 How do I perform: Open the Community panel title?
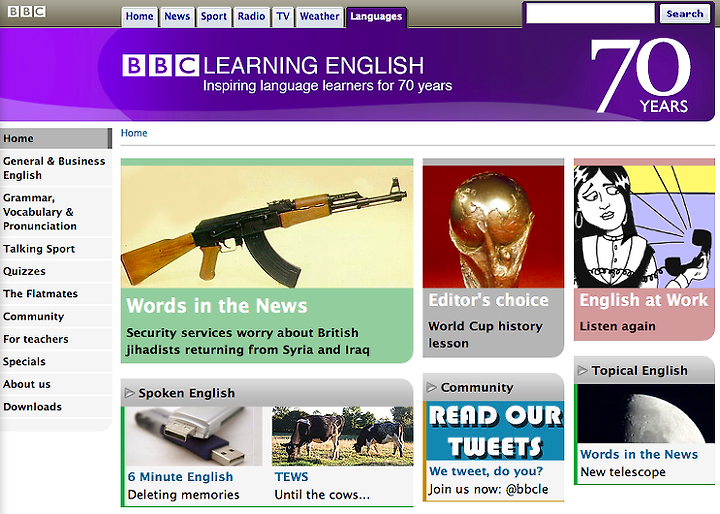click(477, 388)
